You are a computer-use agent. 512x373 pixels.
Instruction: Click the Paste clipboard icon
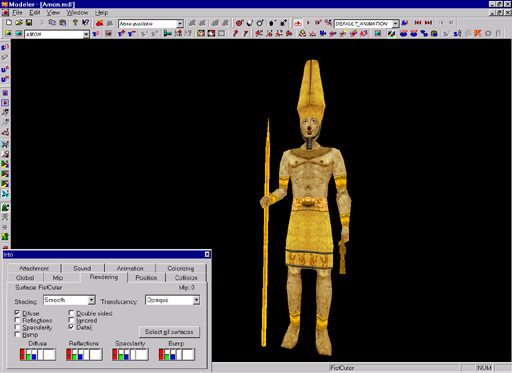pyautogui.click(x=63, y=23)
